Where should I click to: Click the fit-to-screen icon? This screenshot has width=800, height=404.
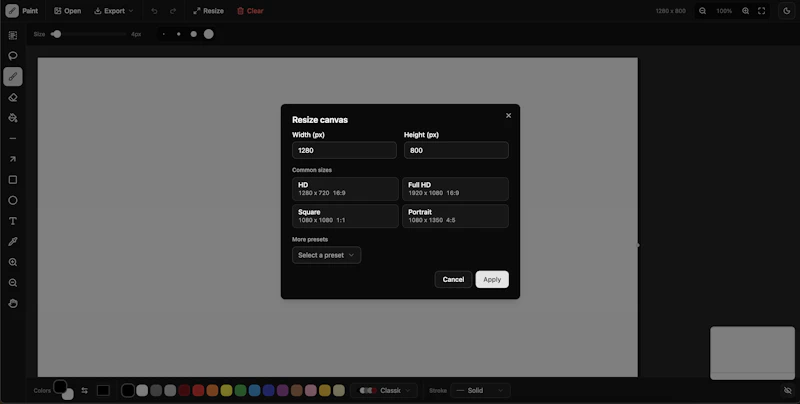tap(761, 11)
